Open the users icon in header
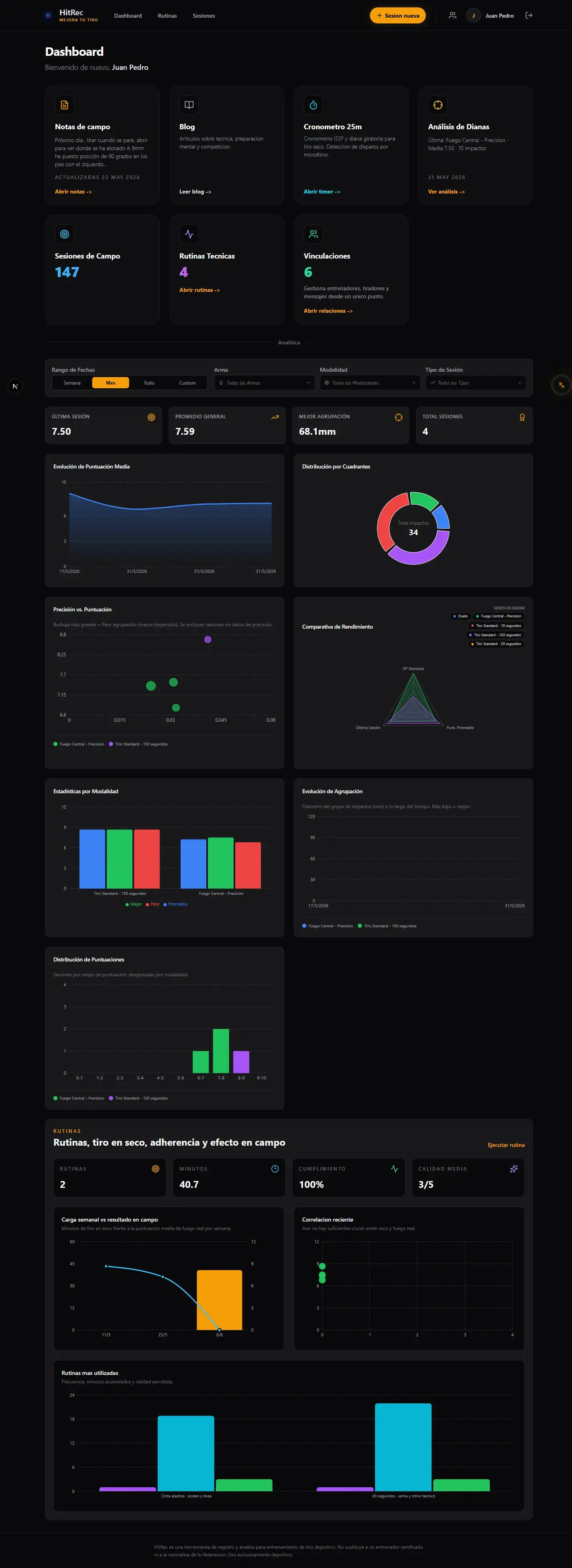 [x=452, y=15]
